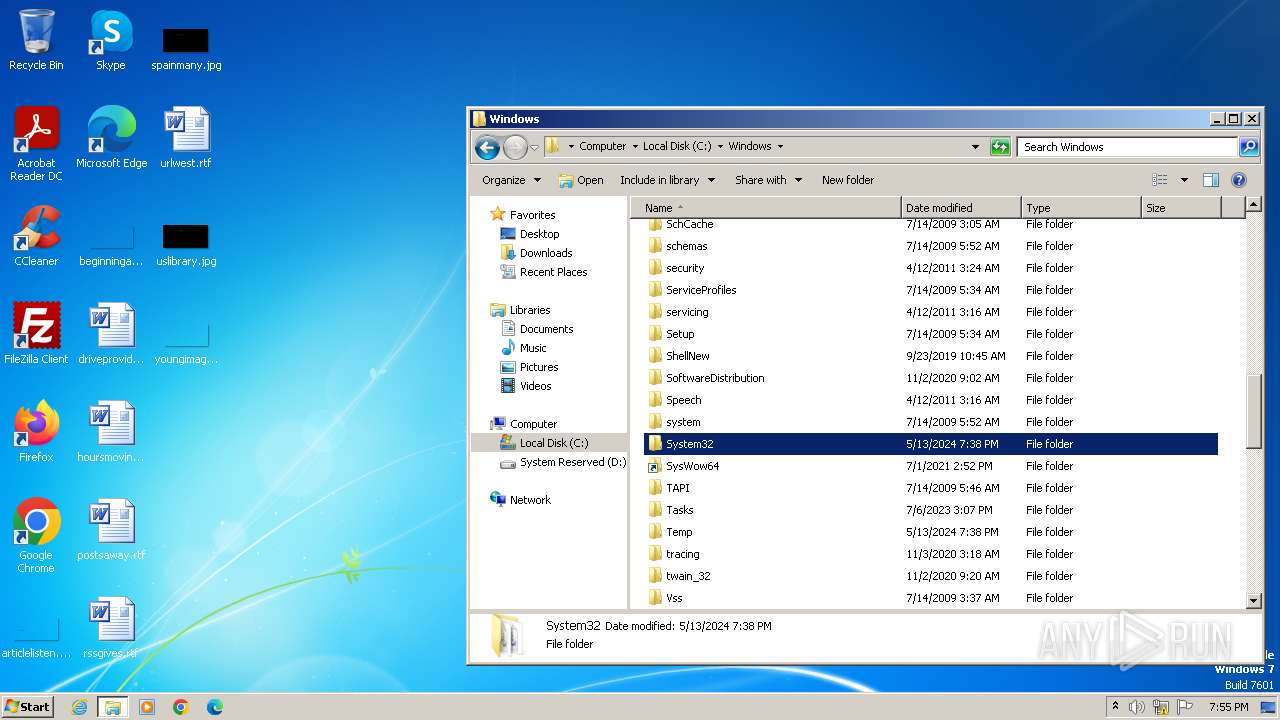
Task: Select Downloads in Favorites
Action: click(545, 253)
